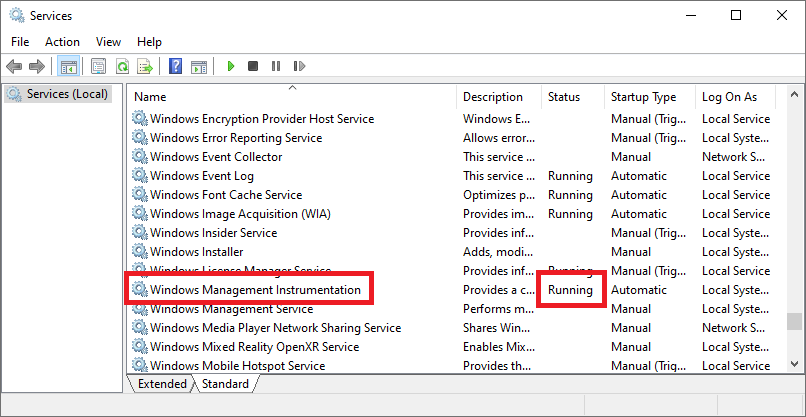Image resolution: width=806 pixels, height=417 pixels.
Task: Select Windows Mobile Hotspot Service name
Action: pyautogui.click(x=237, y=366)
